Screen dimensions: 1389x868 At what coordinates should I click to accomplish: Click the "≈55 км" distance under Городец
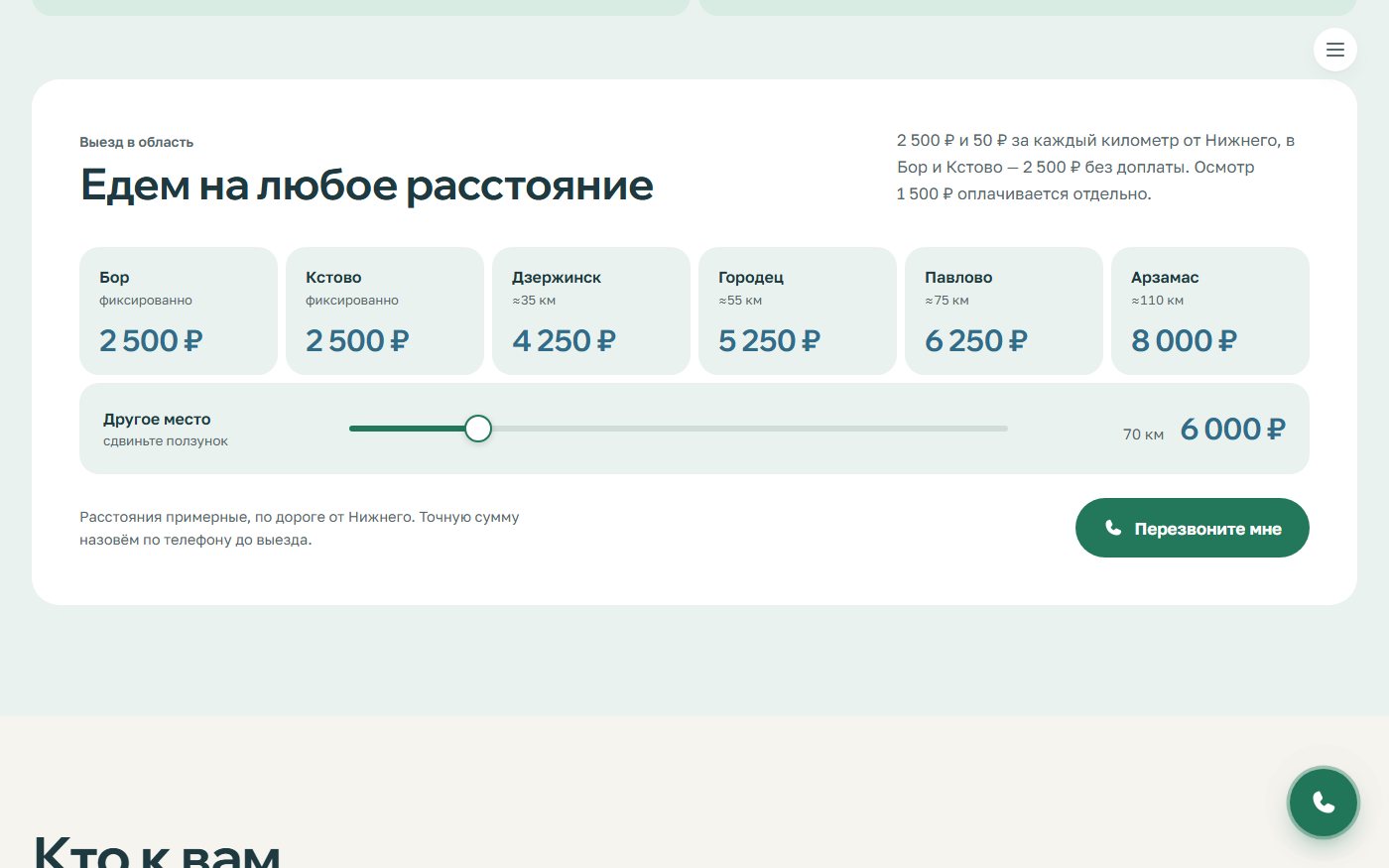click(740, 301)
